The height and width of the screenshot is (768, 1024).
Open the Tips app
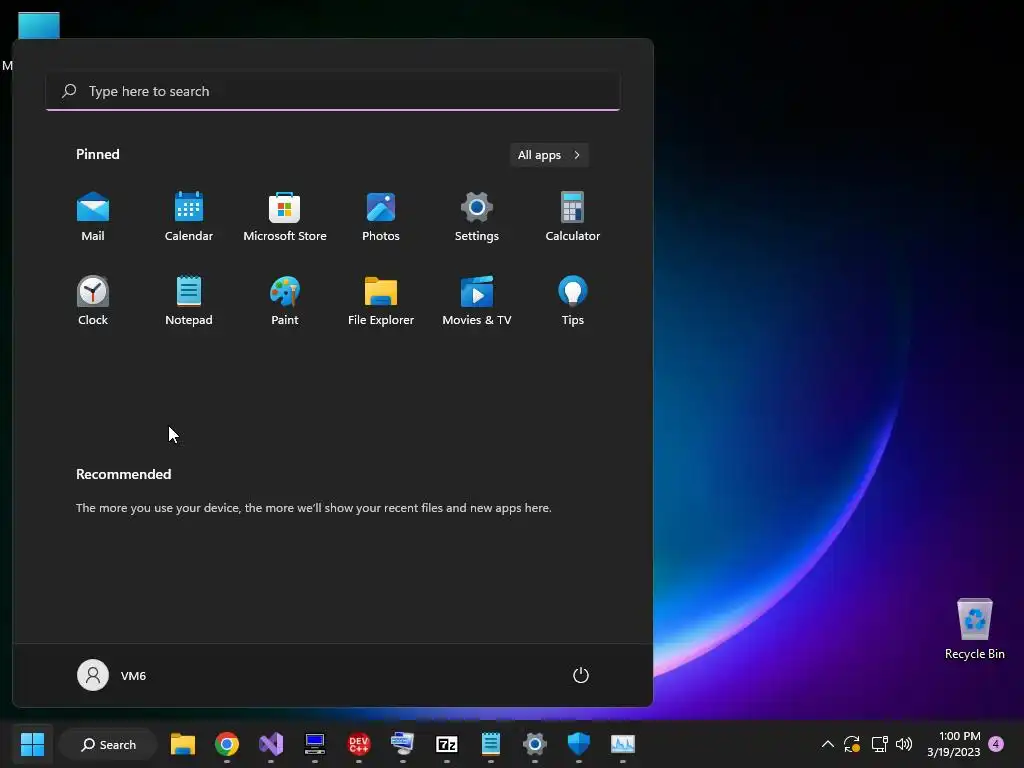[x=573, y=300]
